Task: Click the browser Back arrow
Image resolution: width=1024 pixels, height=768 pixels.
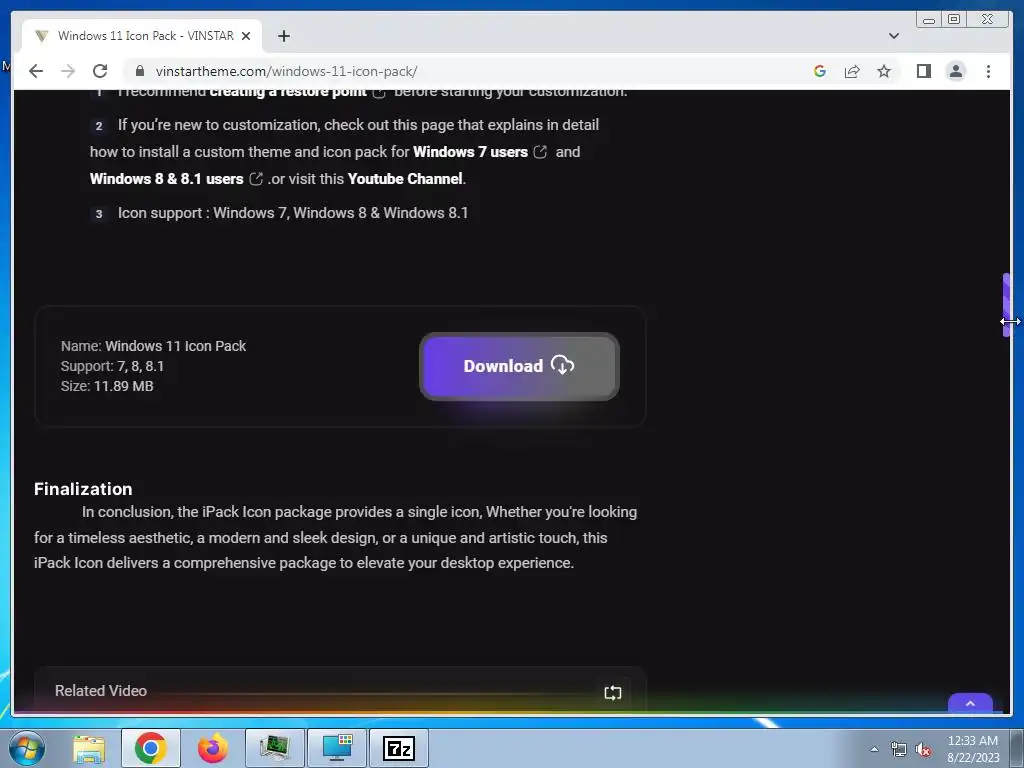Action: [x=36, y=71]
